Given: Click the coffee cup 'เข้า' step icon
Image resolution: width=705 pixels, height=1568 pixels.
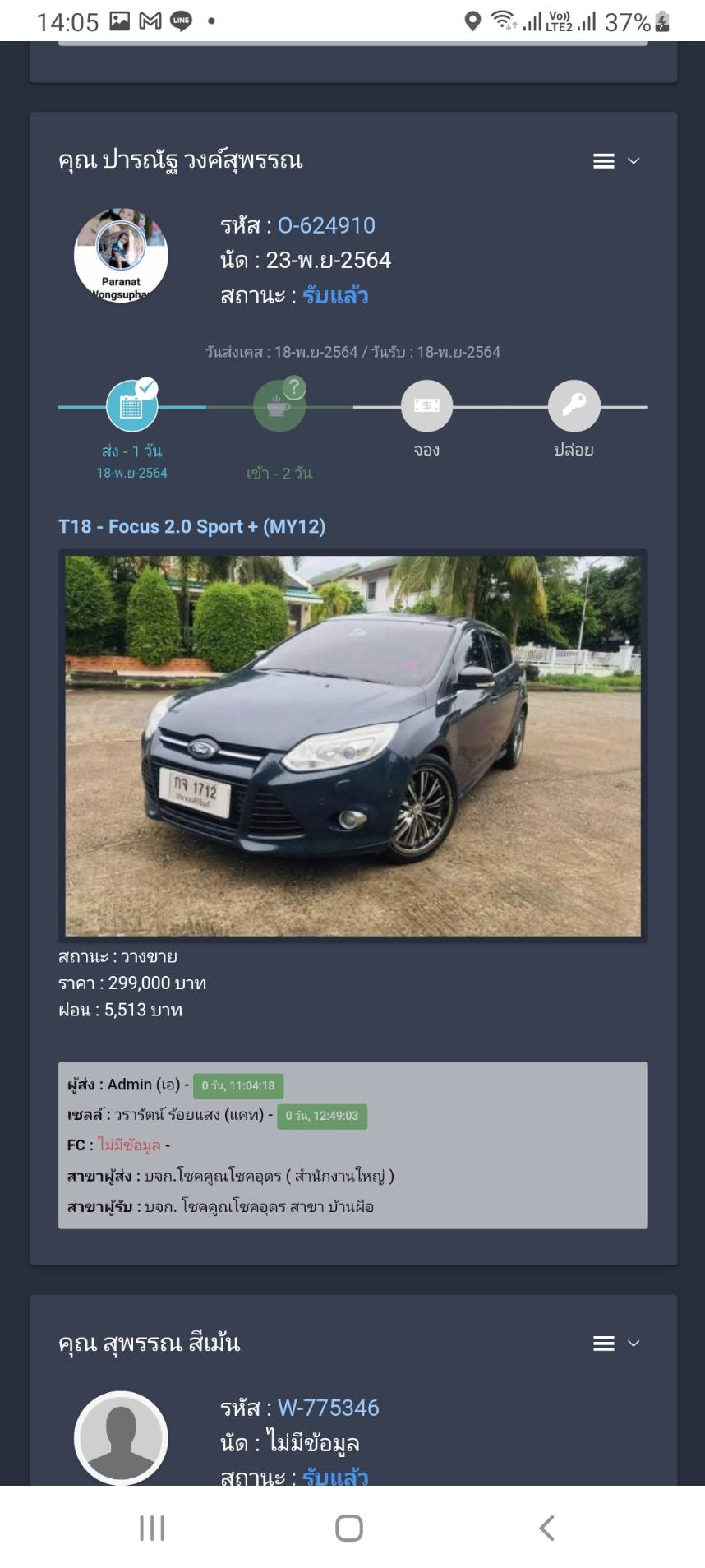Looking at the screenshot, I should [279, 405].
